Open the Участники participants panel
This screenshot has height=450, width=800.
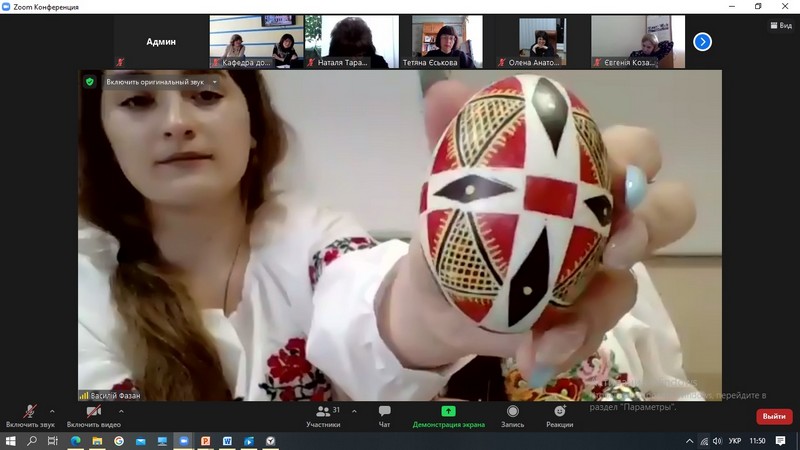pos(323,416)
